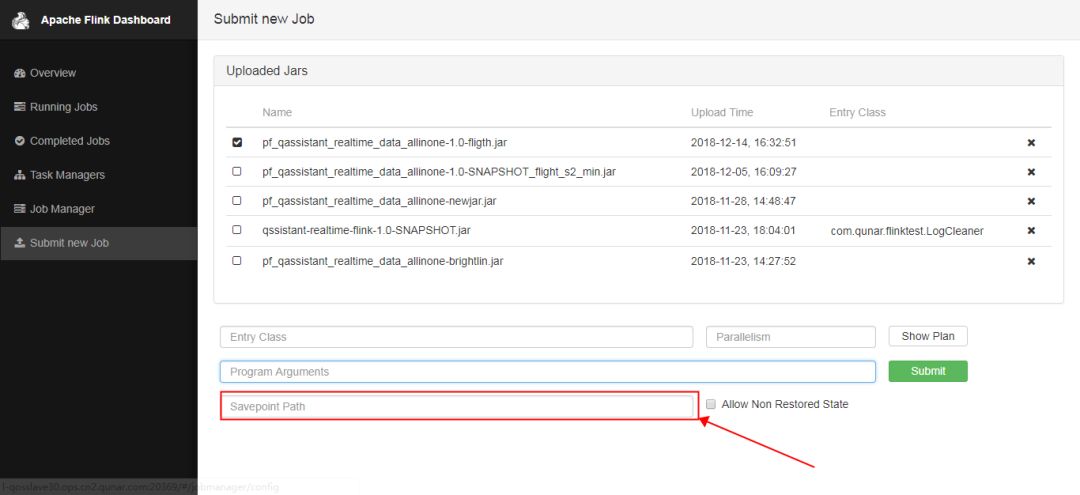Click the Entry Class column header
Viewport: 1080px width, 495px height.
858,112
